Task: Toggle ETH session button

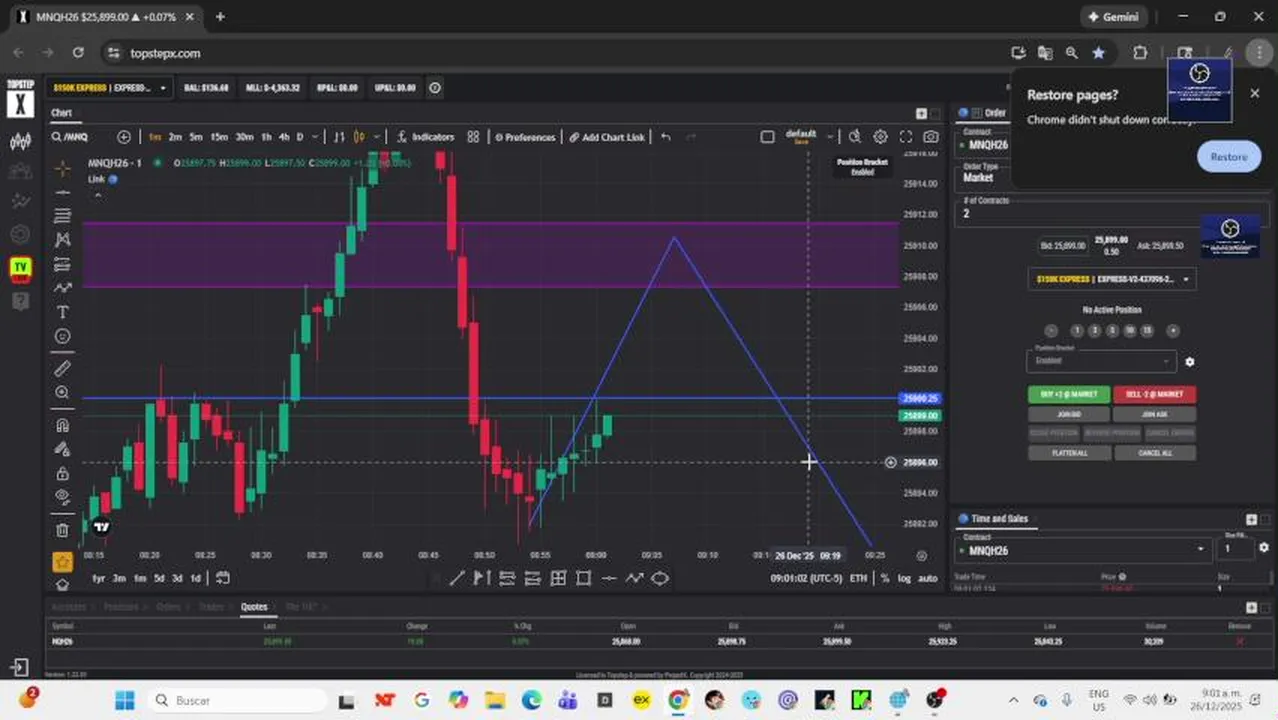Action: (x=858, y=578)
